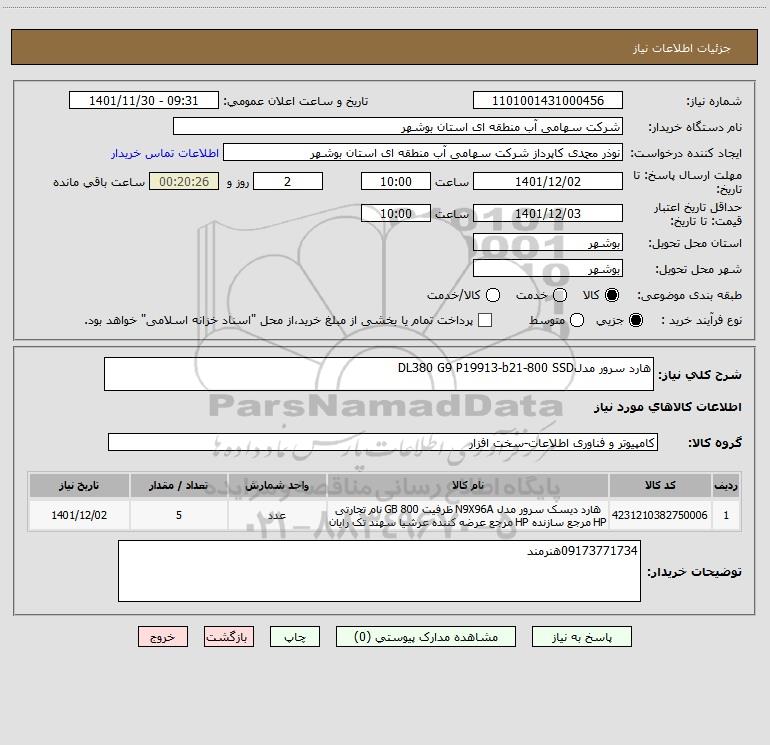Click the unit cell عدد

pos(277,515)
